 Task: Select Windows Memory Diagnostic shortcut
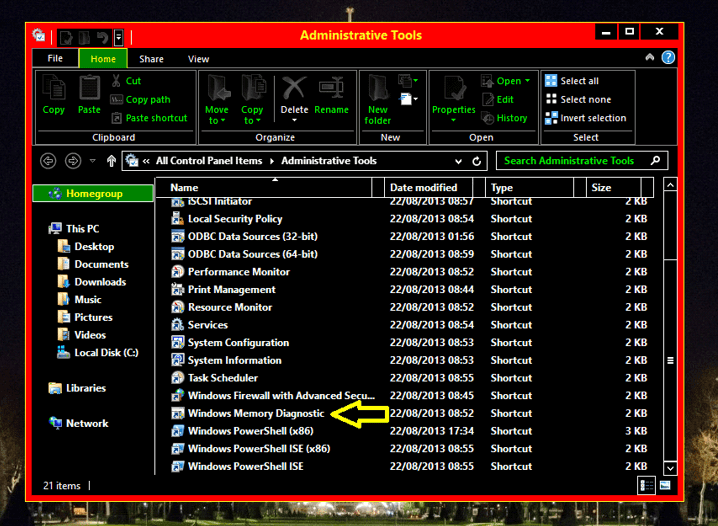click(255, 413)
